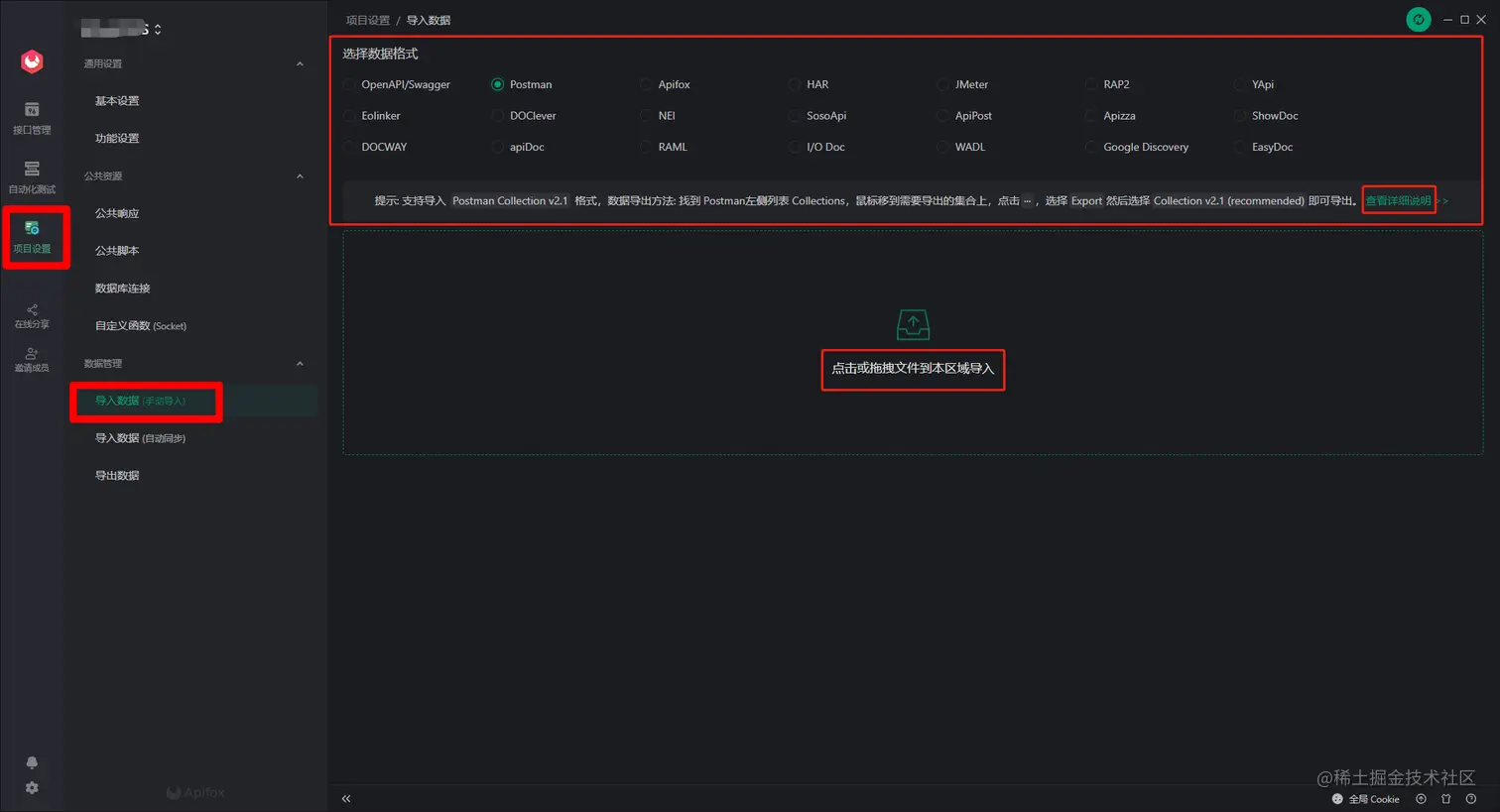Select OpenAPI/Swagger format radio
The height and width of the screenshot is (812, 1500).
click(349, 84)
